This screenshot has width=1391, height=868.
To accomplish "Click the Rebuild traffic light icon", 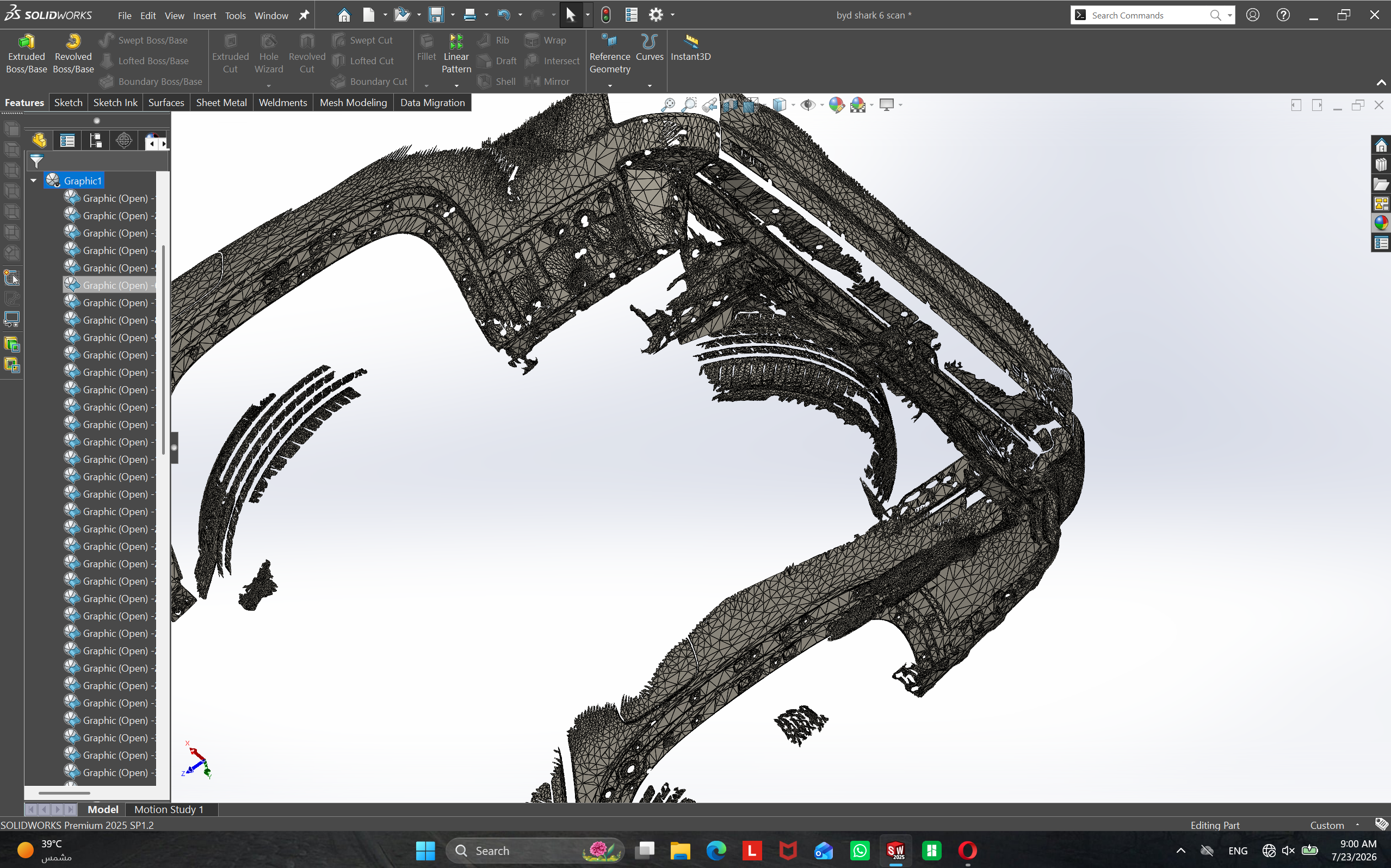I will [x=605, y=15].
